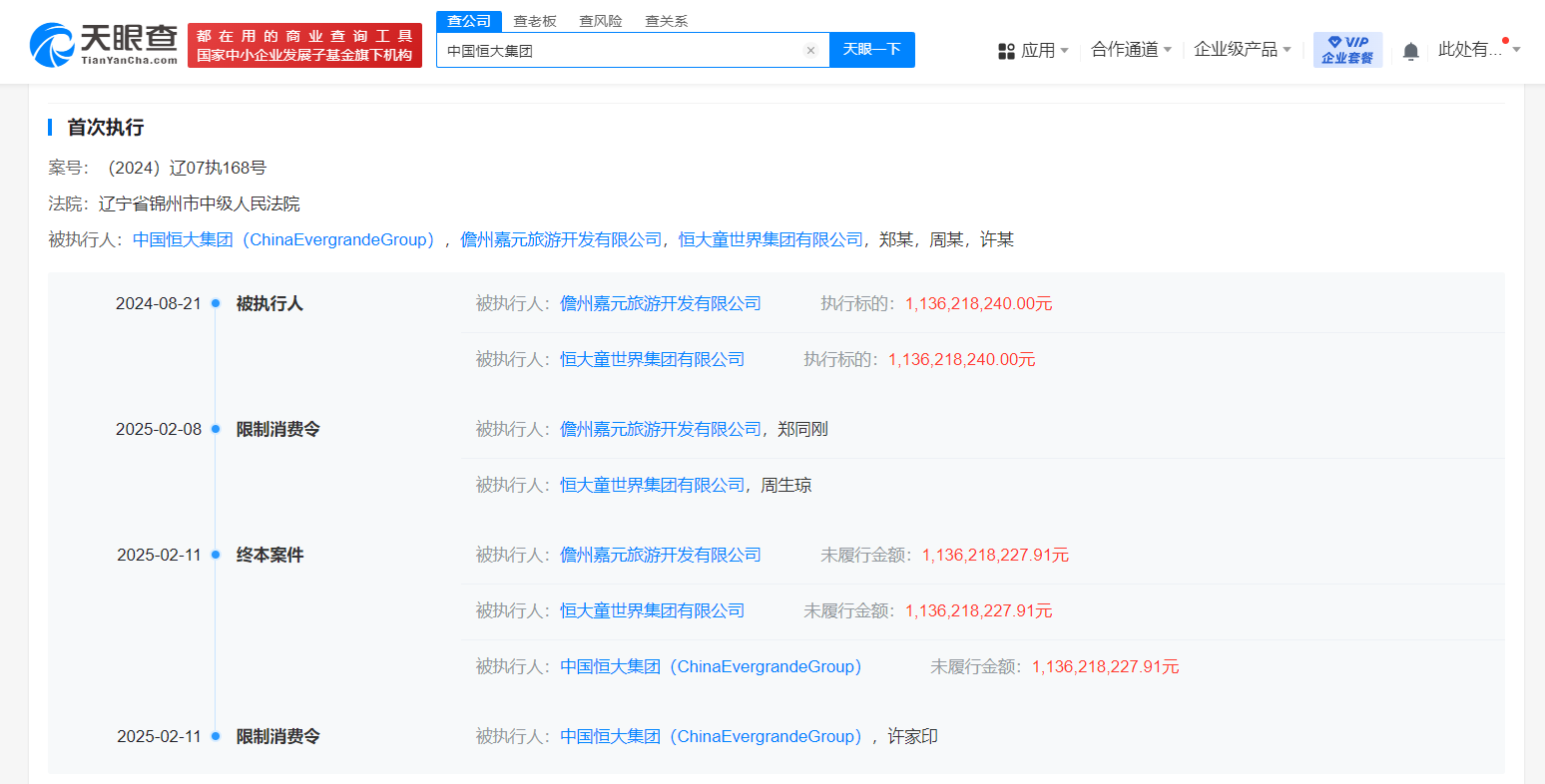The width and height of the screenshot is (1545, 784).
Task: Click the 应用 grid icon
Action: point(1006,51)
